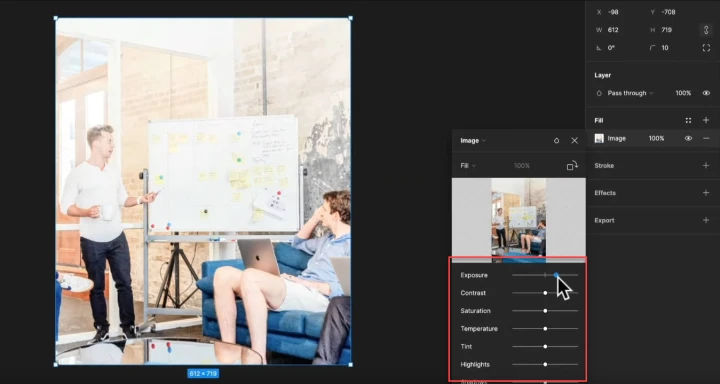Screen dimensions: 720x384
Task: Remove the Image fill with minus
Action: coord(706,138)
